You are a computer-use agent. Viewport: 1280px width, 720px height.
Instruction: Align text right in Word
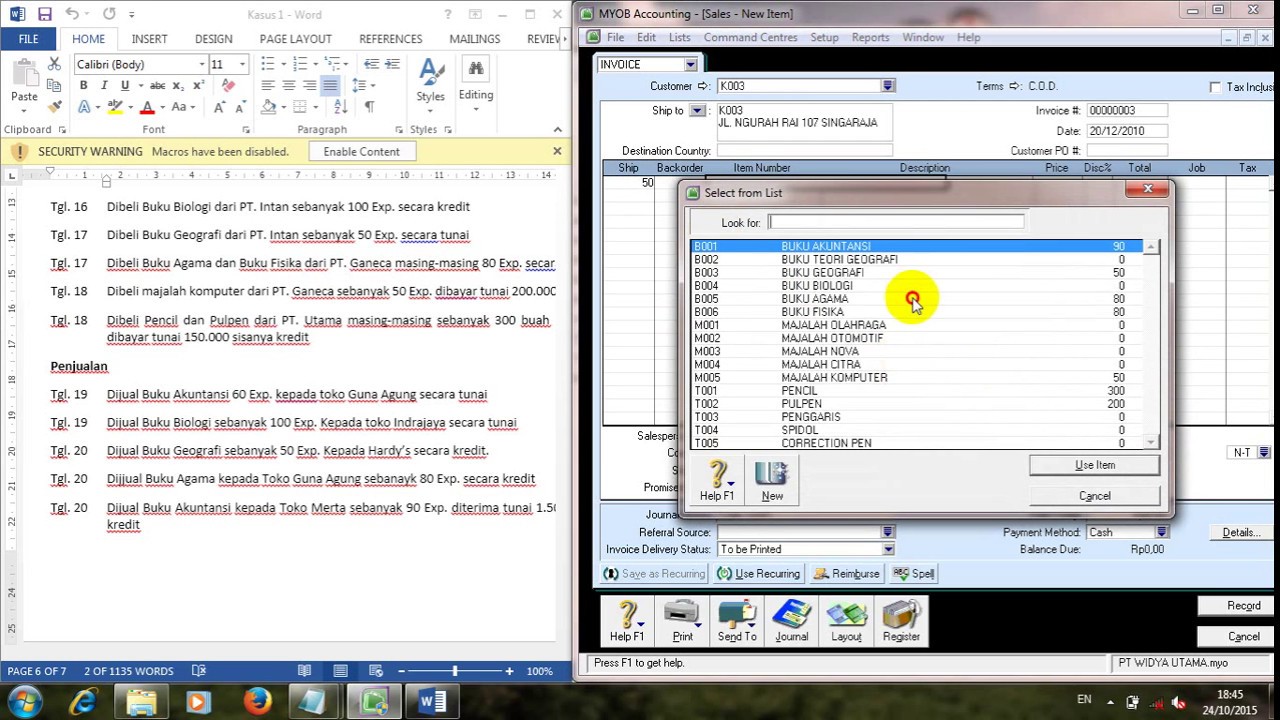[309, 85]
